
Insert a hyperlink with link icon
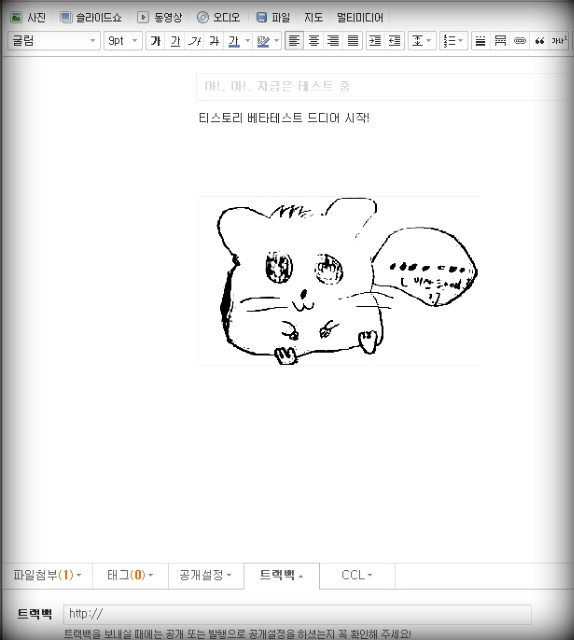tap(520, 41)
